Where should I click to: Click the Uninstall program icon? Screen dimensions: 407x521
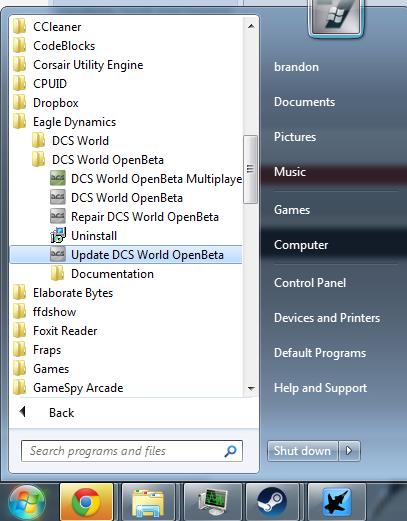pyautogui.click(x=58, y=235)
